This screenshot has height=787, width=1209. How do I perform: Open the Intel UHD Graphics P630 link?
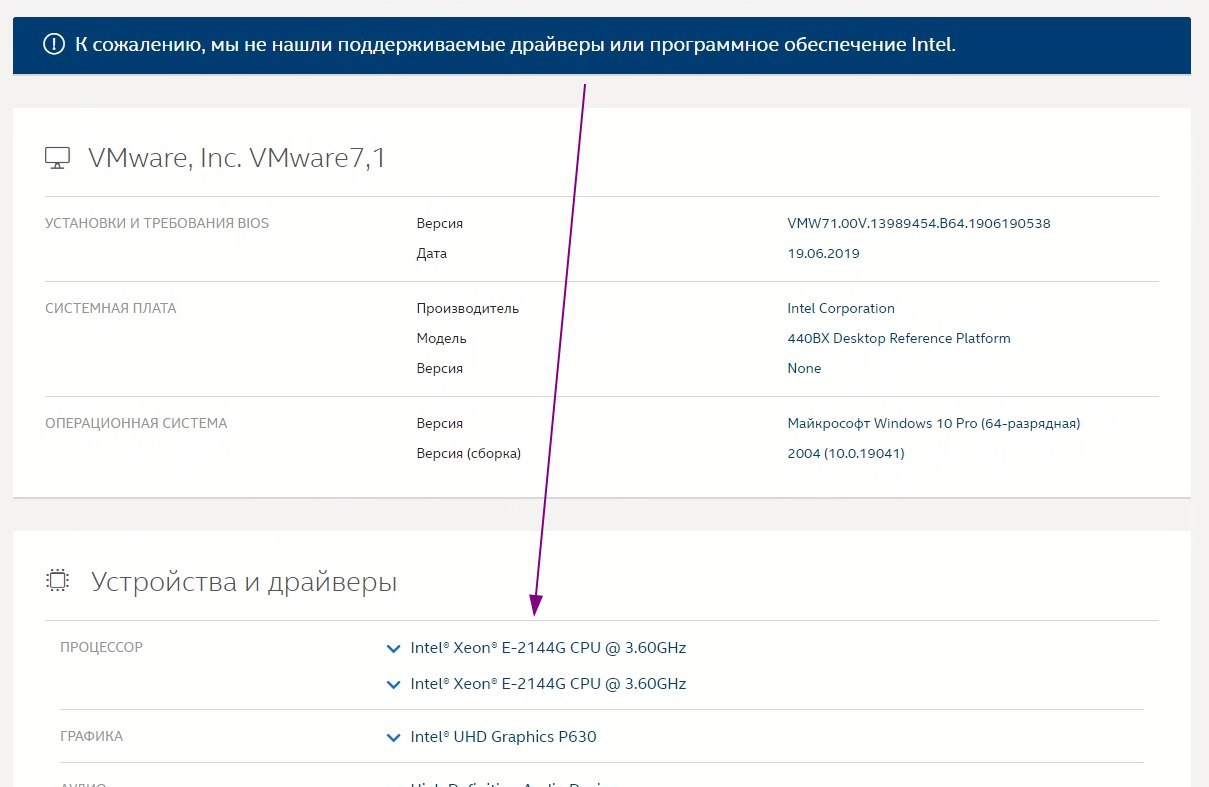click(x=503, y=737)
